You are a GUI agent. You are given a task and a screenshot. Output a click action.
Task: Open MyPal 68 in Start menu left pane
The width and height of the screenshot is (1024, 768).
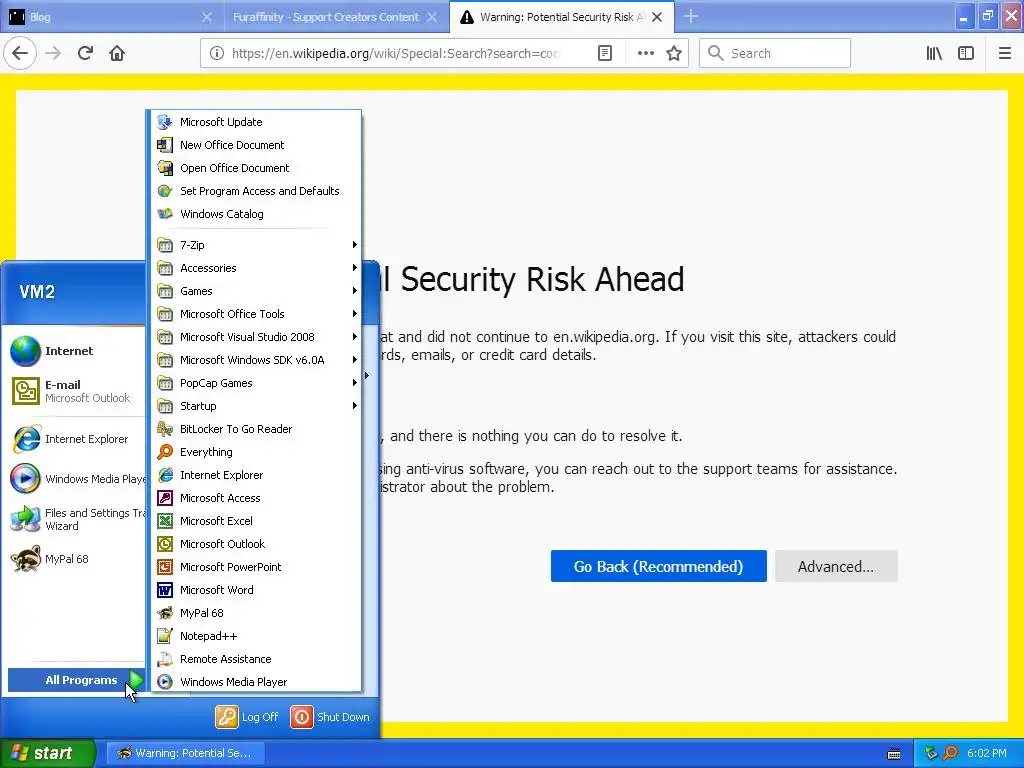click(76, 559)
